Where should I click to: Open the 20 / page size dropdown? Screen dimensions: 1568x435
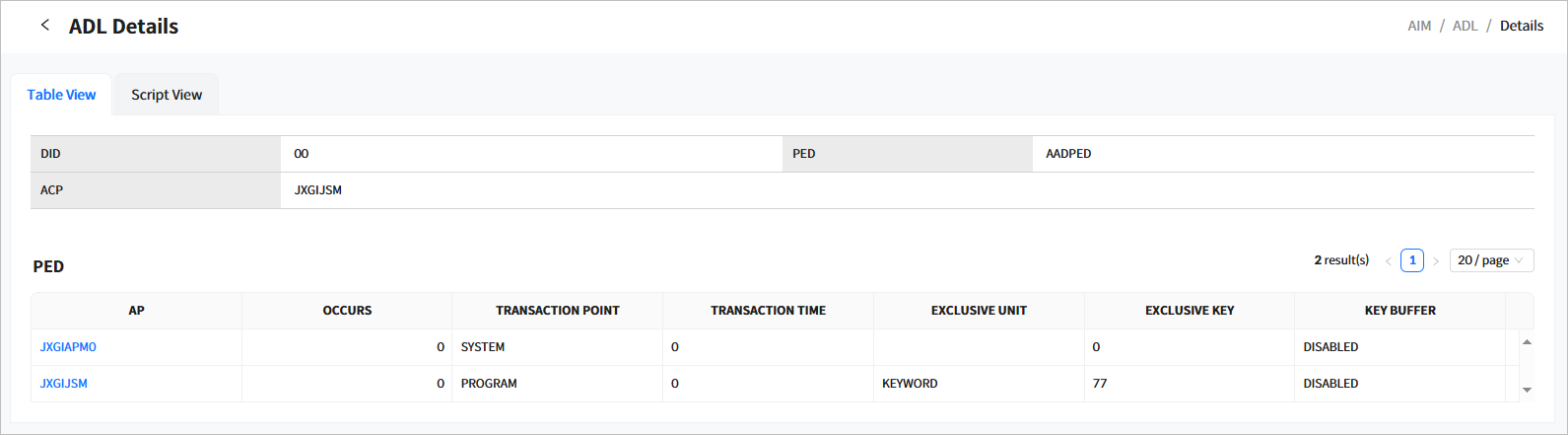point(1490,260)
